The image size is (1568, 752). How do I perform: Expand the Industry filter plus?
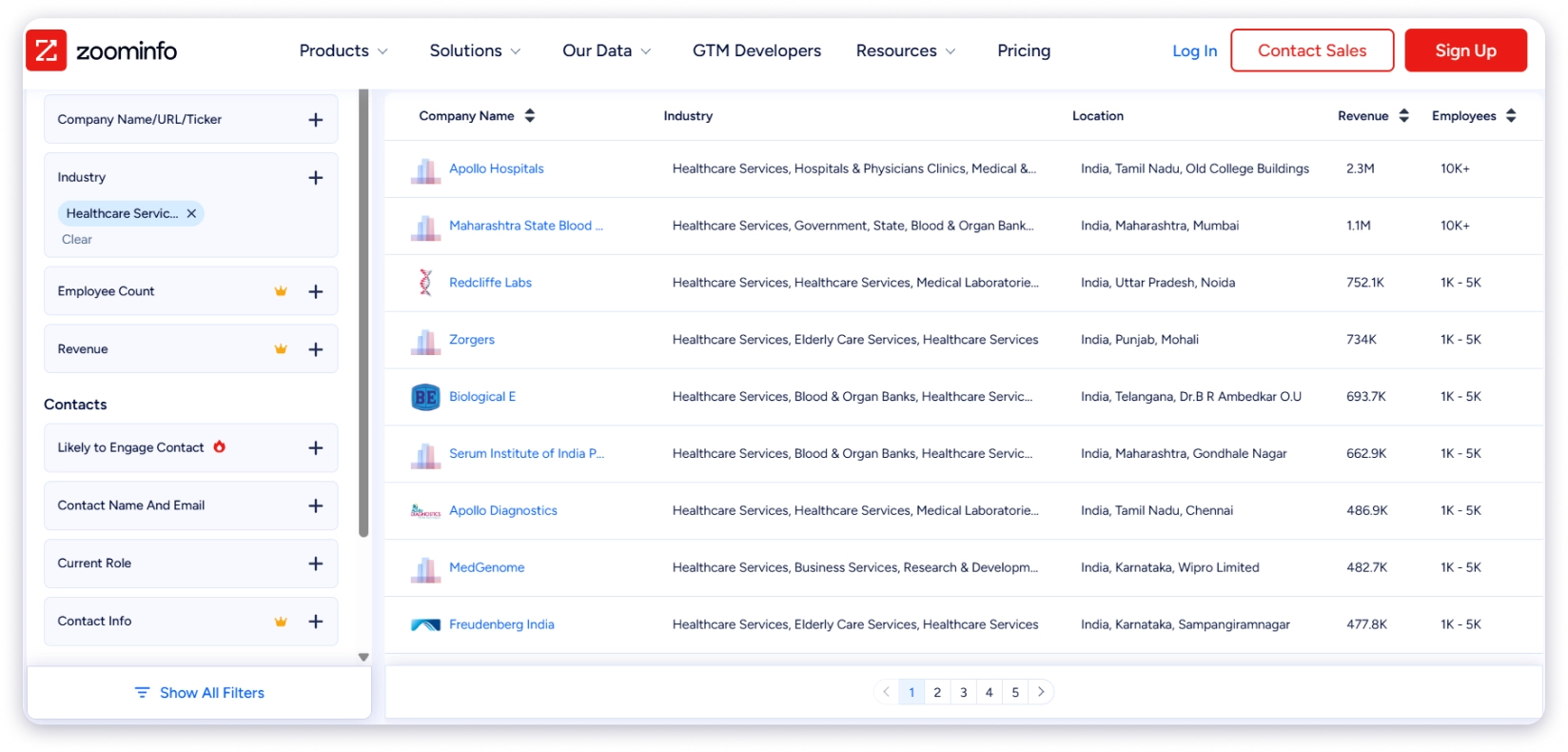click(316, 178)
